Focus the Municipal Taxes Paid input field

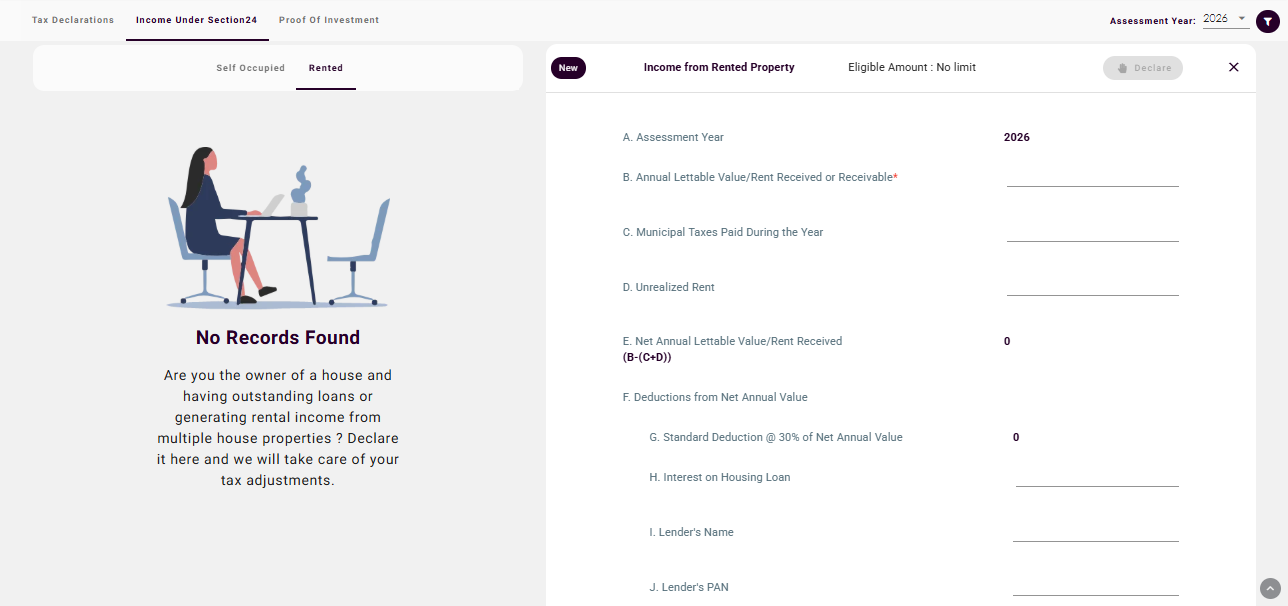pyautogui.click(x=1092, y=231)
